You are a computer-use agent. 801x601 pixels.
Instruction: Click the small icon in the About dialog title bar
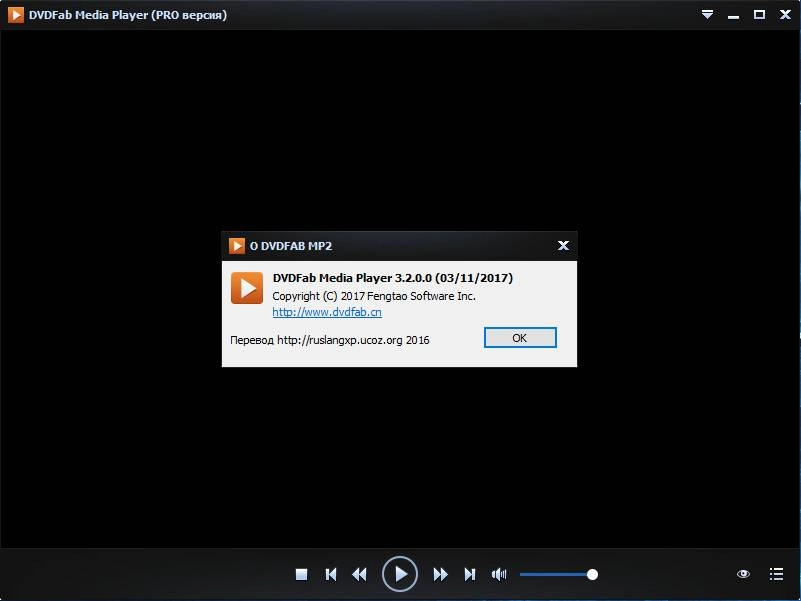(x=237, y=246)
